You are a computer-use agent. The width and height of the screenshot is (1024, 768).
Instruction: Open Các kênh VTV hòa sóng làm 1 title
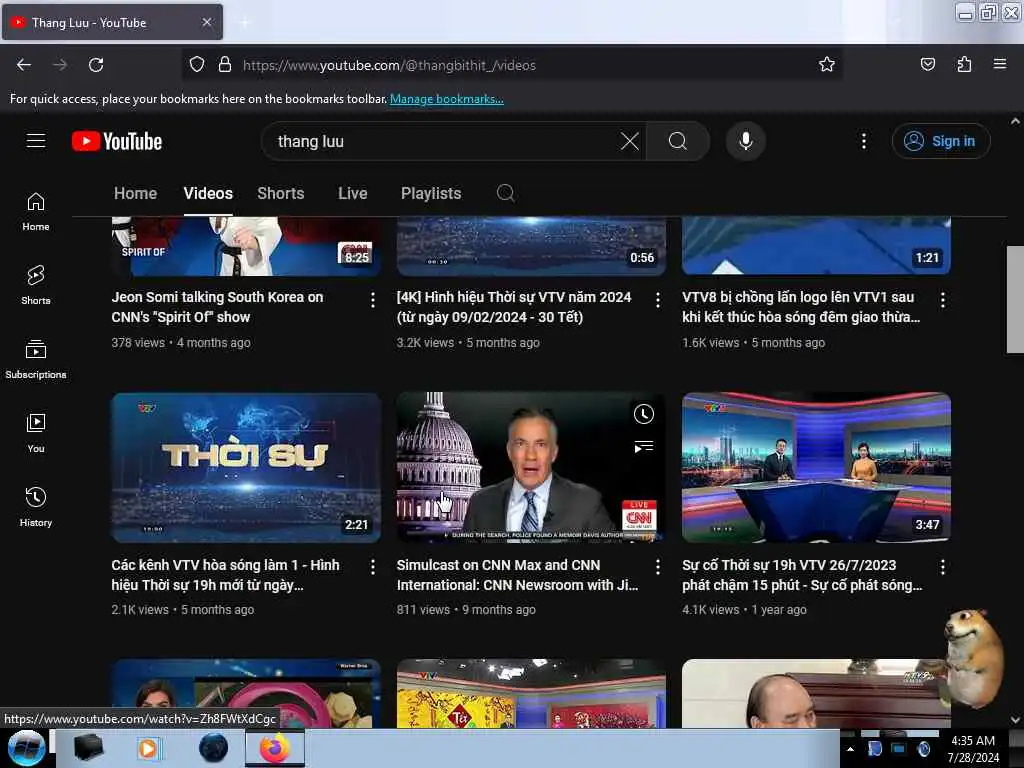pos(225,575)
